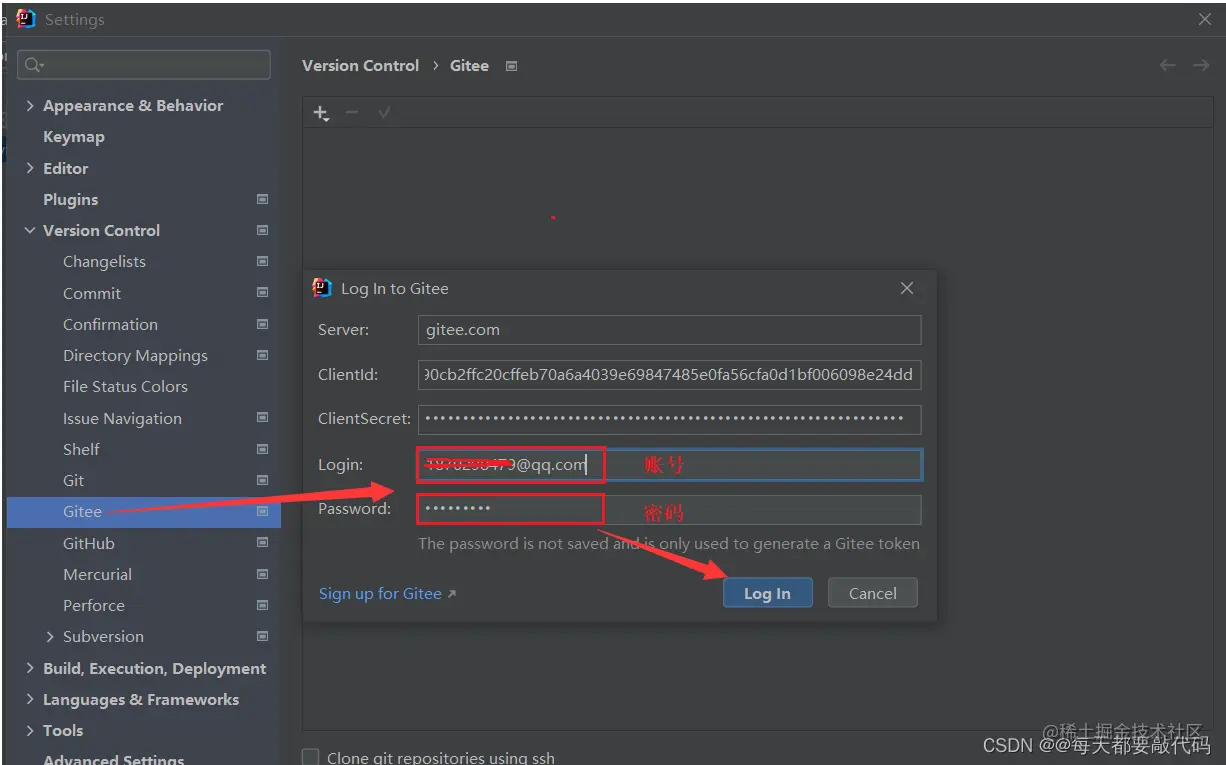Click the Cancel button in login dialog
This screenshot has height=765, width=1226.
point(872,593)
